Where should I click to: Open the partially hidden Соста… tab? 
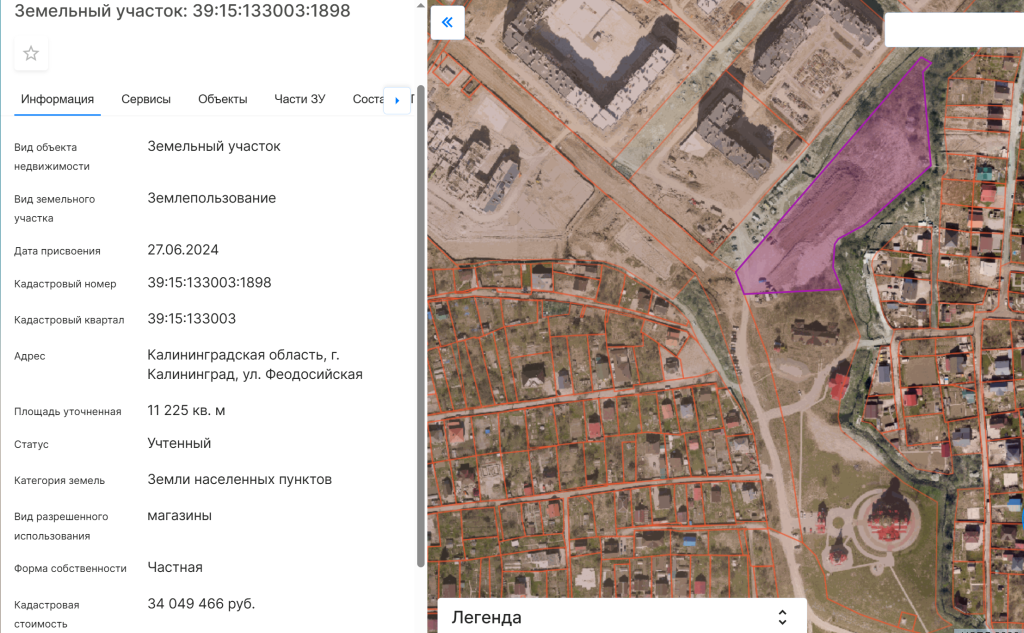368,99
